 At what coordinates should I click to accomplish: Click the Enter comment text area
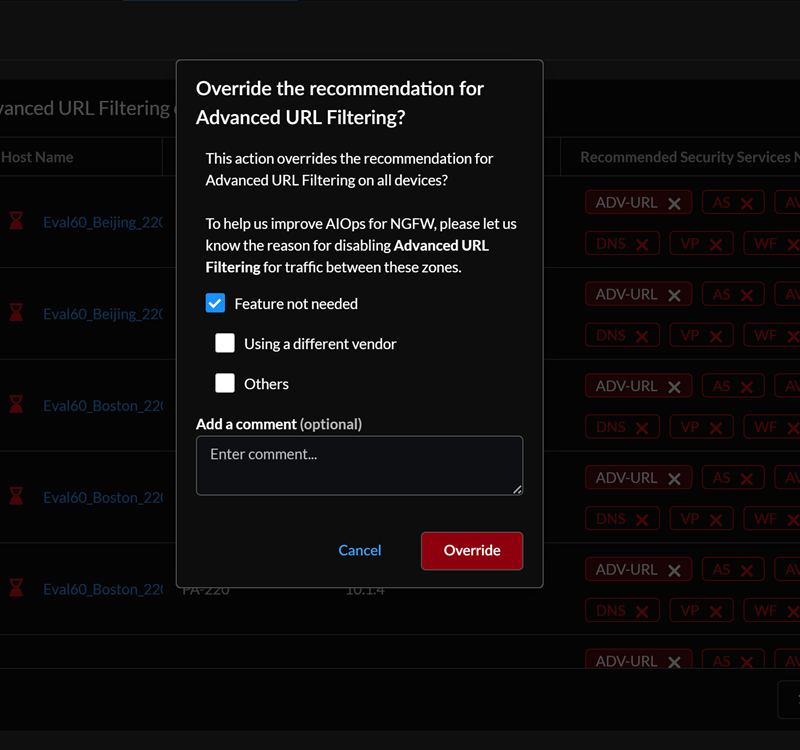click(x=359, y=465)
